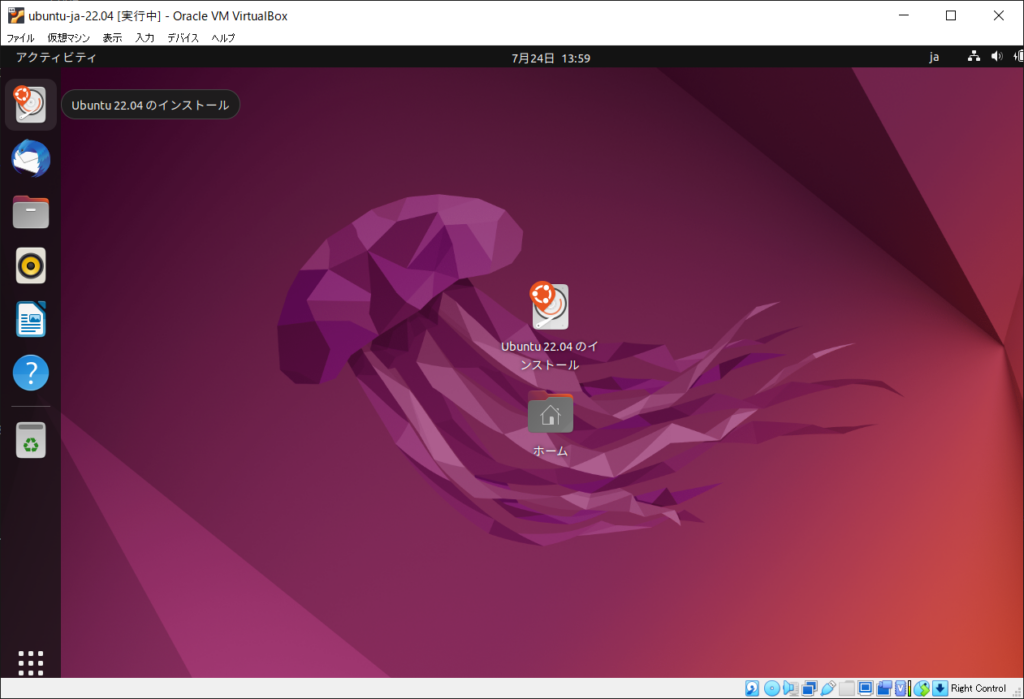Select the ホーム folder desktop icon
This screenshot has width=1024, height=699.
pos(550,423)
